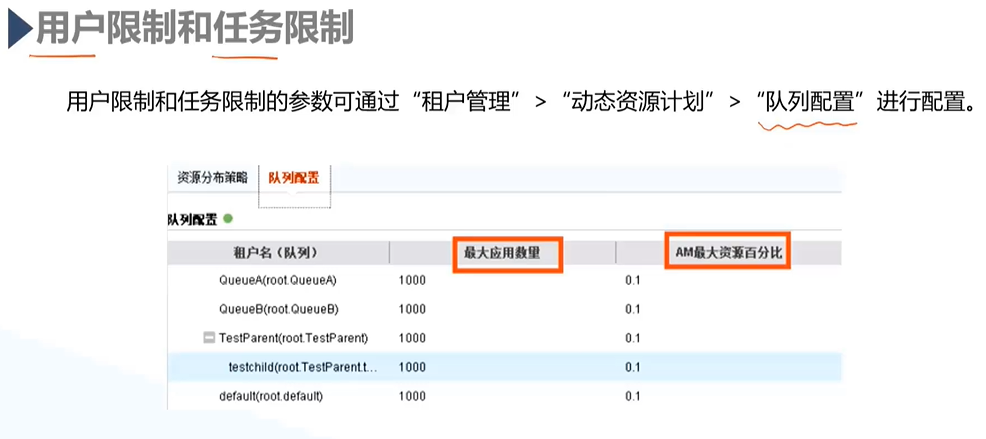Click the AM最大资源百分比 column header
This screenshot has height=439, width=986.
pyautogui.click(x=728, y=253)
